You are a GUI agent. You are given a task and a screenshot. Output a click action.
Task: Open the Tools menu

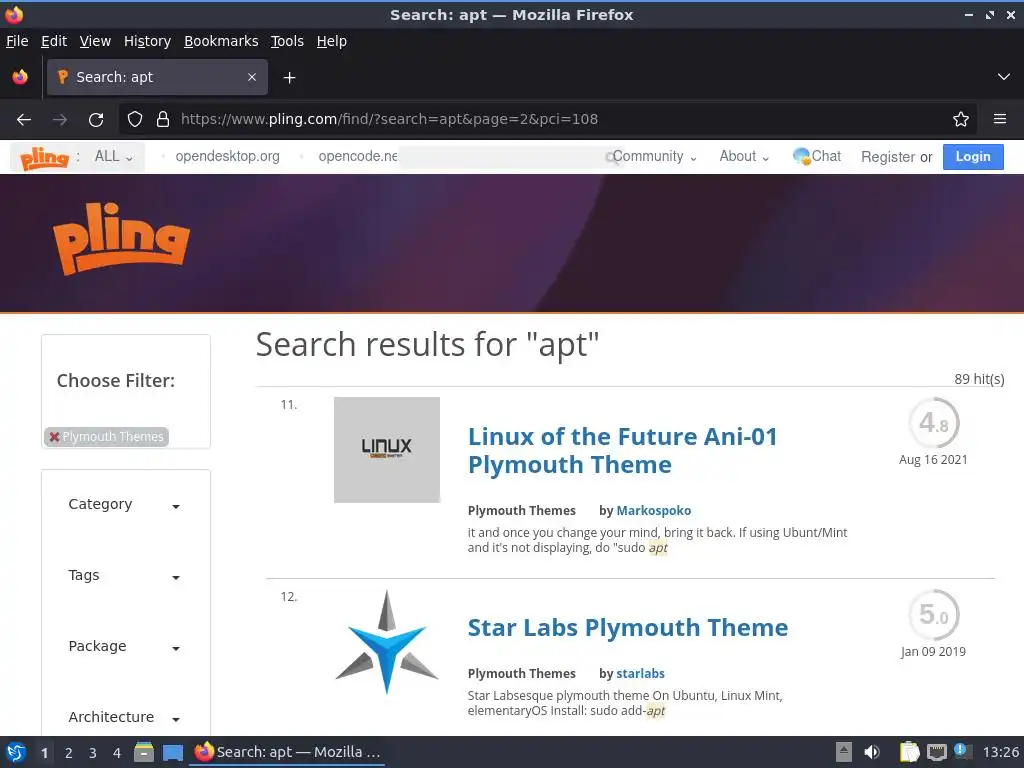(287, 41)
